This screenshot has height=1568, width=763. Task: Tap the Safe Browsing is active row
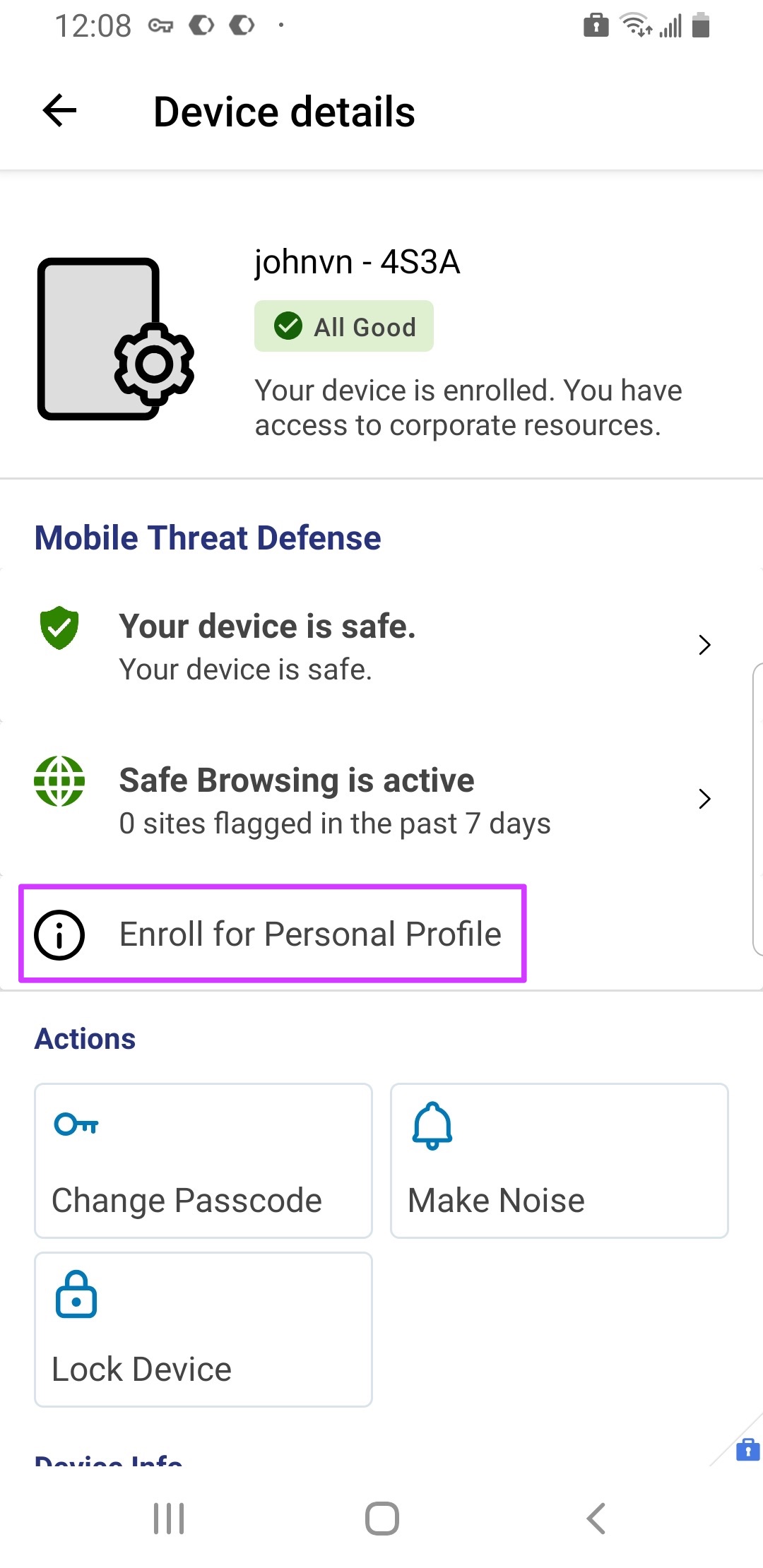click(335, 800)
